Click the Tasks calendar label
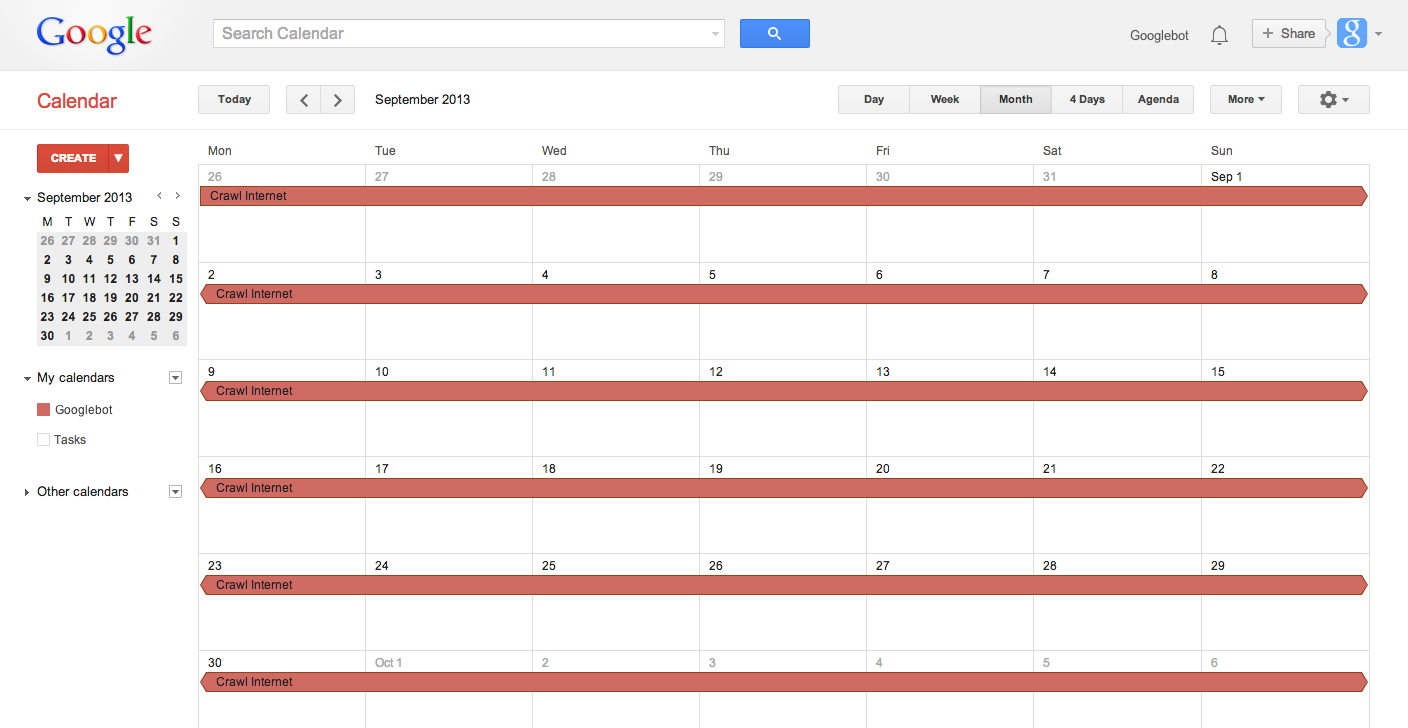 70,440
